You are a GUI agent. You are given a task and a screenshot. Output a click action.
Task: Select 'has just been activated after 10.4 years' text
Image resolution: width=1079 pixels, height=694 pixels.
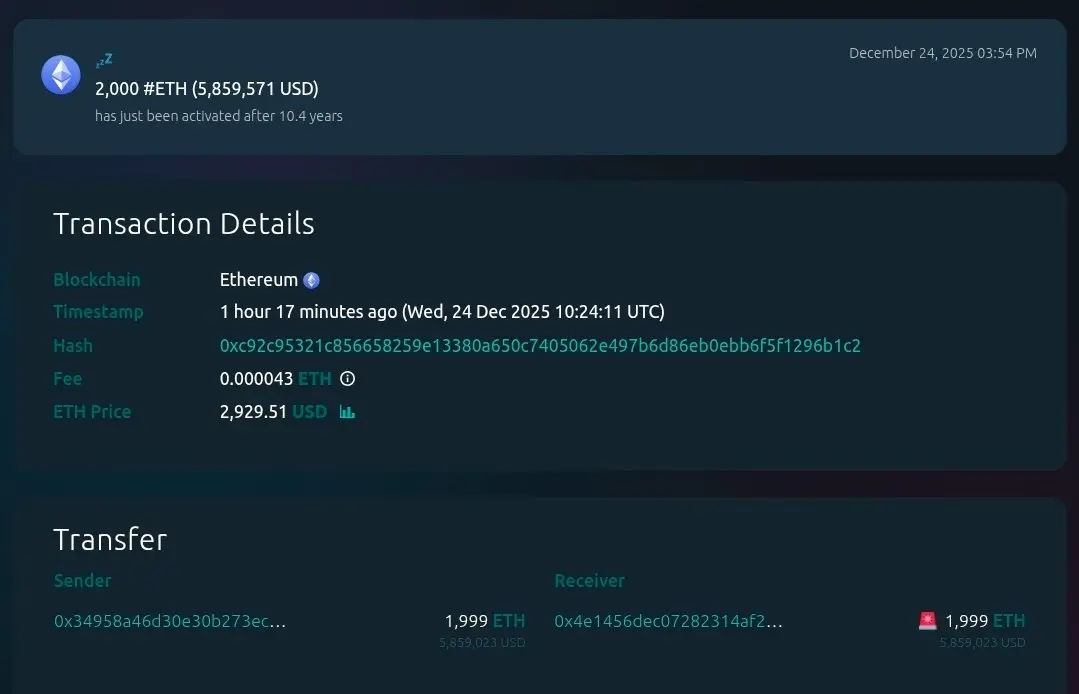[x=219, y=116]
